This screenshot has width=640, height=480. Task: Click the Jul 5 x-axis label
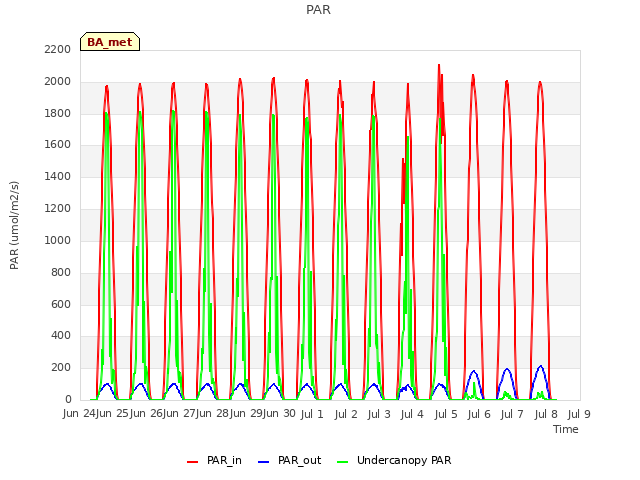coord(446,414)
